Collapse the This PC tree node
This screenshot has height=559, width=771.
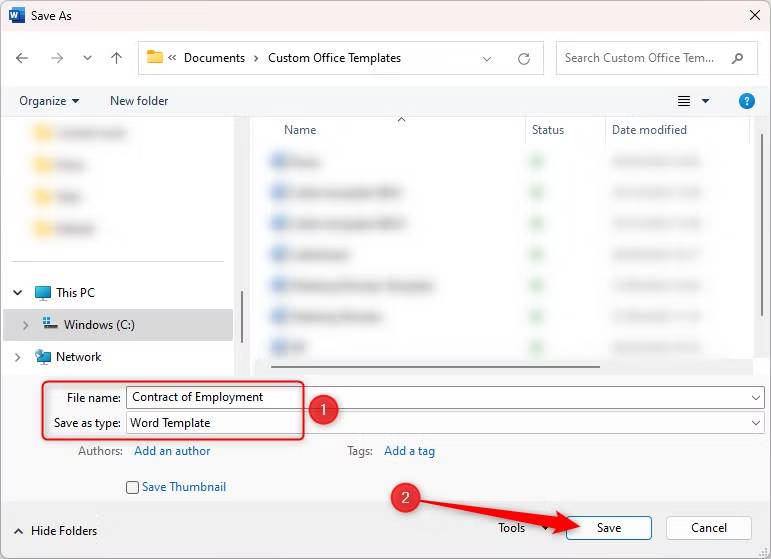tap(18, 293)
